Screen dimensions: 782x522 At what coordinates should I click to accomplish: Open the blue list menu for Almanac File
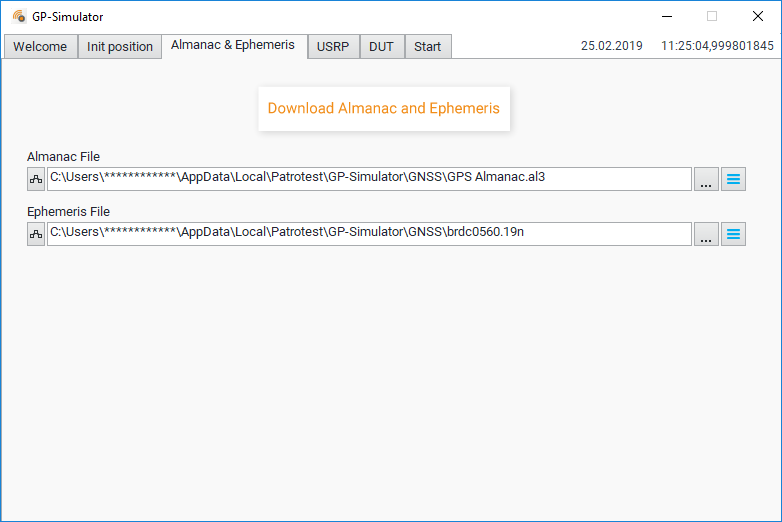pos(733,179)
